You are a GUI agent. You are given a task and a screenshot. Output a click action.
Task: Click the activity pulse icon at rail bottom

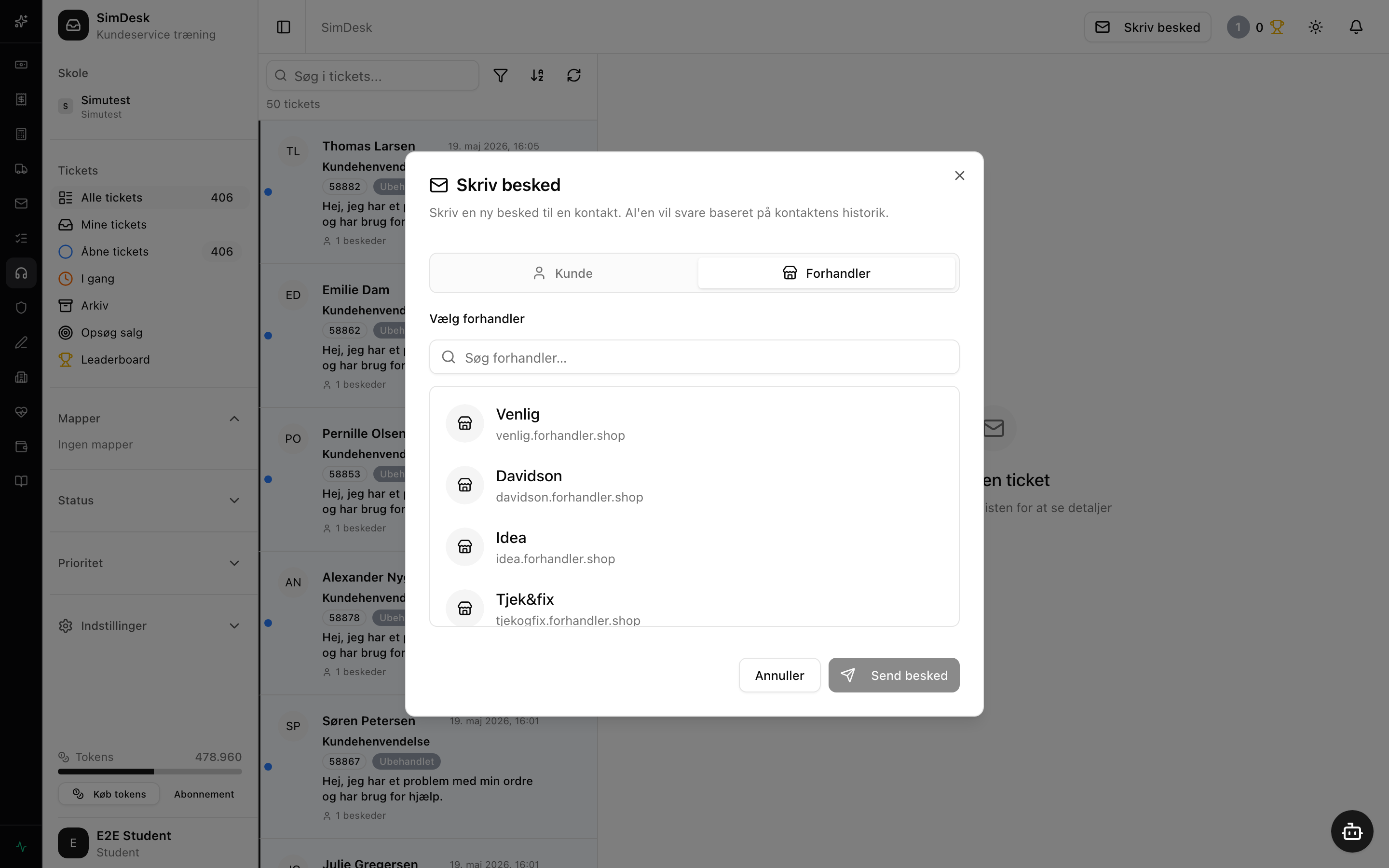coord(21,846)
